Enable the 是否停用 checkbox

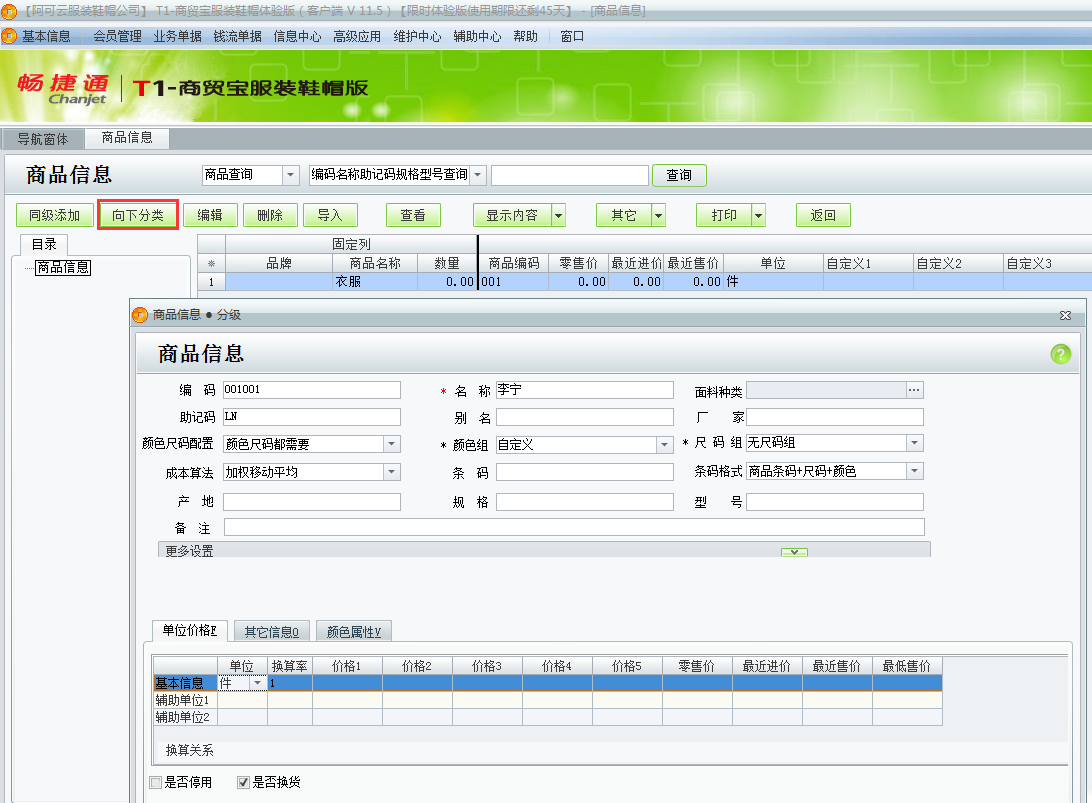click(155, 782)
